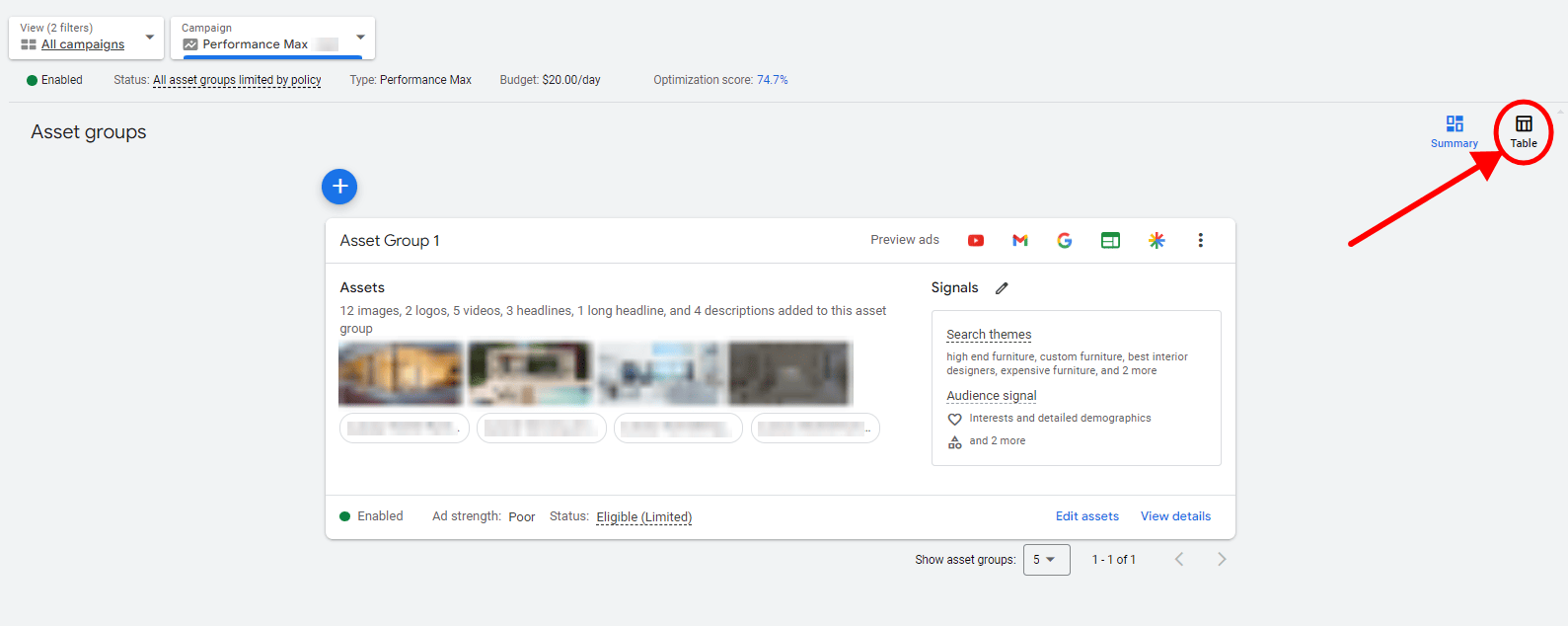Switch to Table view
This screenshot has width=1568, height=626.
pyautogui.click(x=1524, y=130)
